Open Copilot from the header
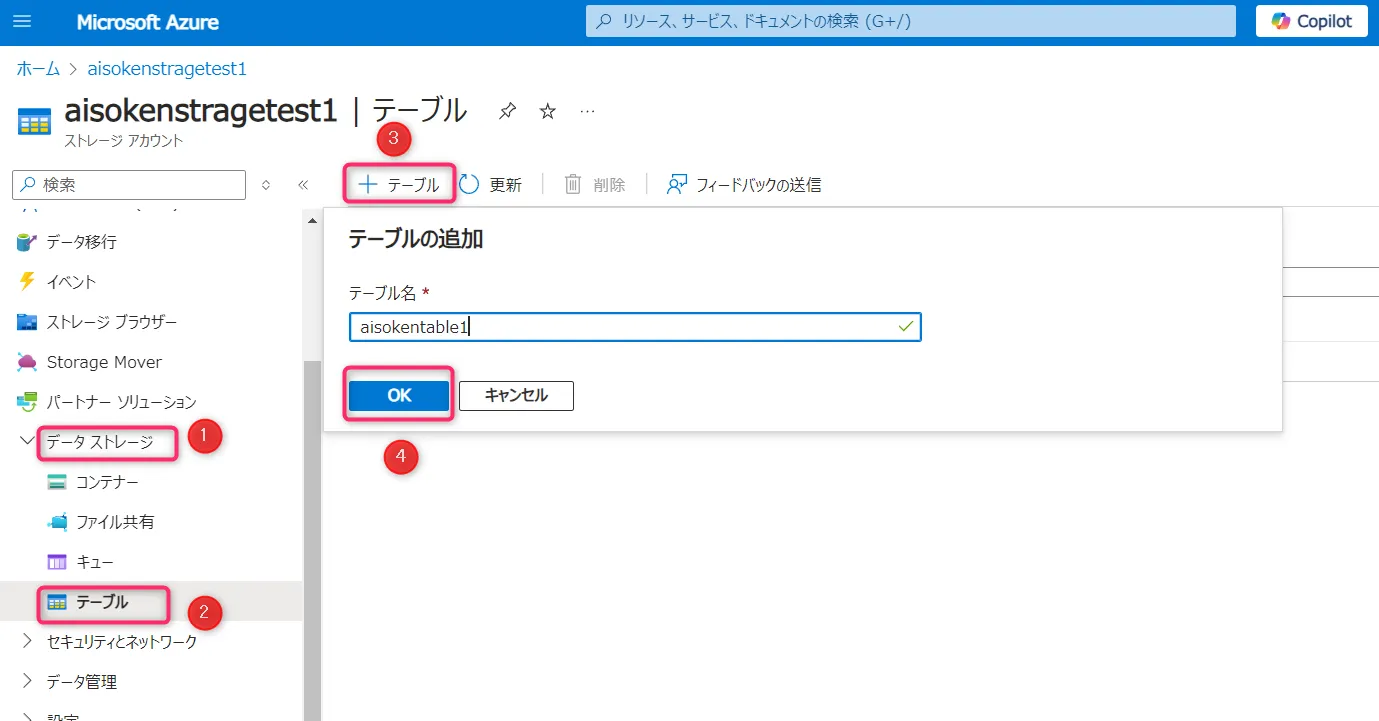 tap(1312, 21)
